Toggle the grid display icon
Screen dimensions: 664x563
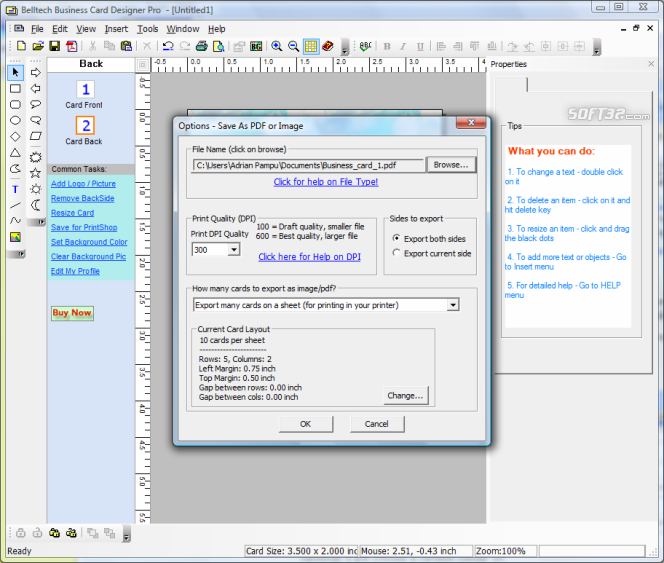point(311,46)
